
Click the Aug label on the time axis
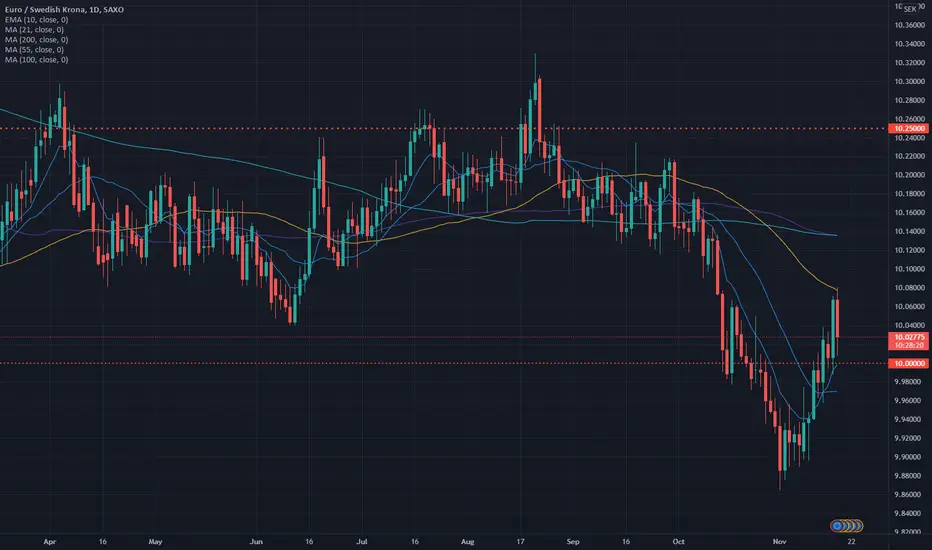point(468,542)
